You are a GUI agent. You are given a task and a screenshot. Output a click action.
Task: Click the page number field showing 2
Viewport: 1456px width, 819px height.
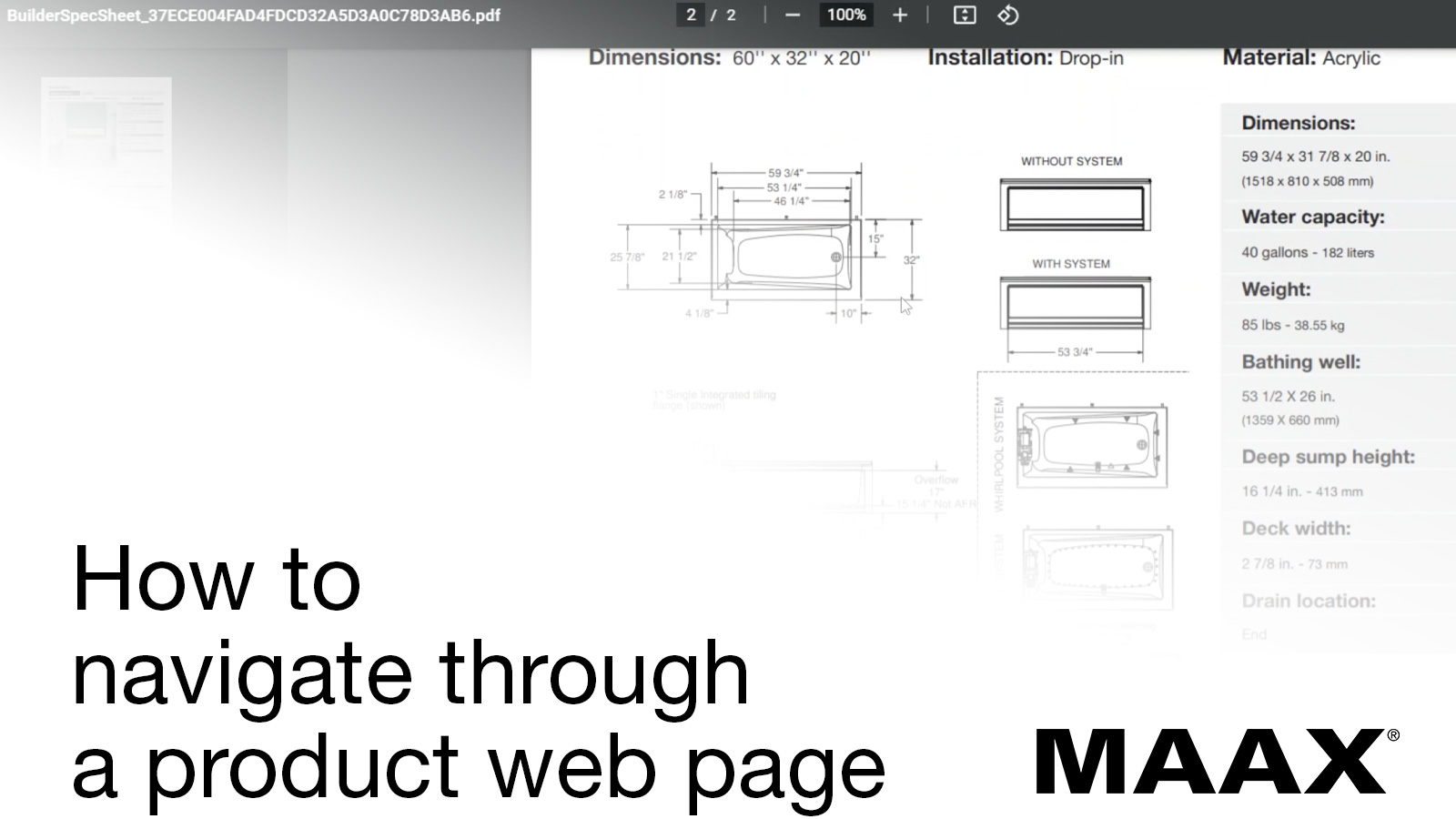click(x=692, y=15)
